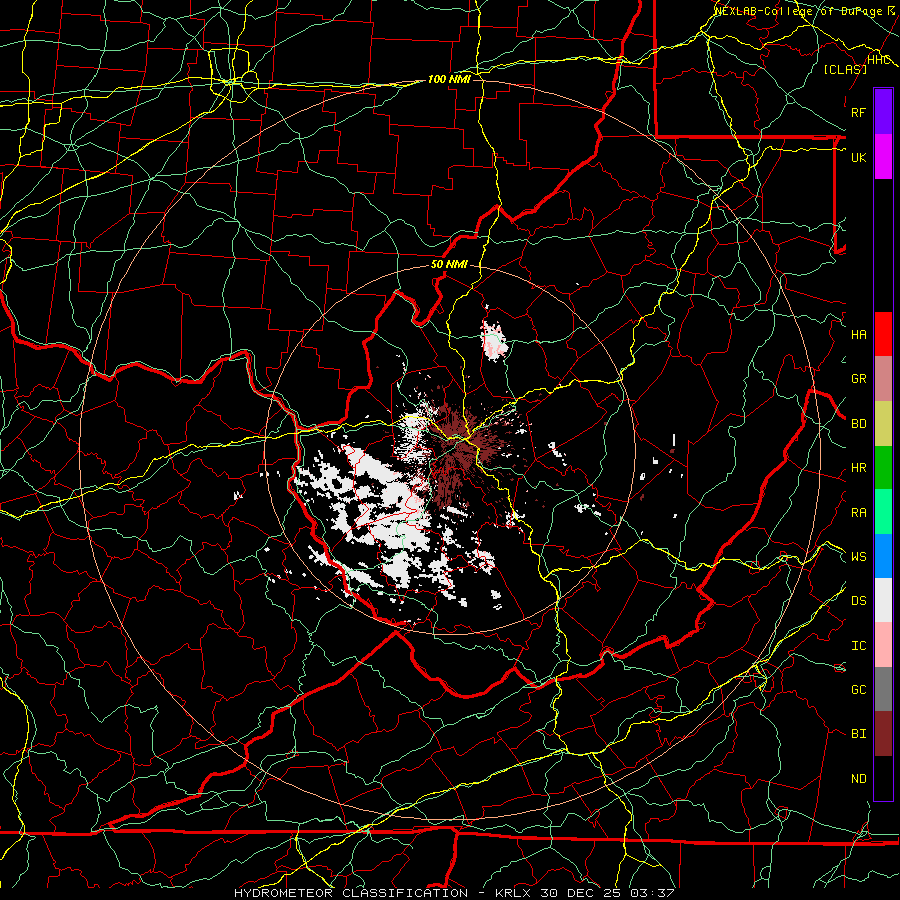This screenshot has width=900, height=900.
Task: Click the dusty pink GR legend swatch
Action: 883,379
